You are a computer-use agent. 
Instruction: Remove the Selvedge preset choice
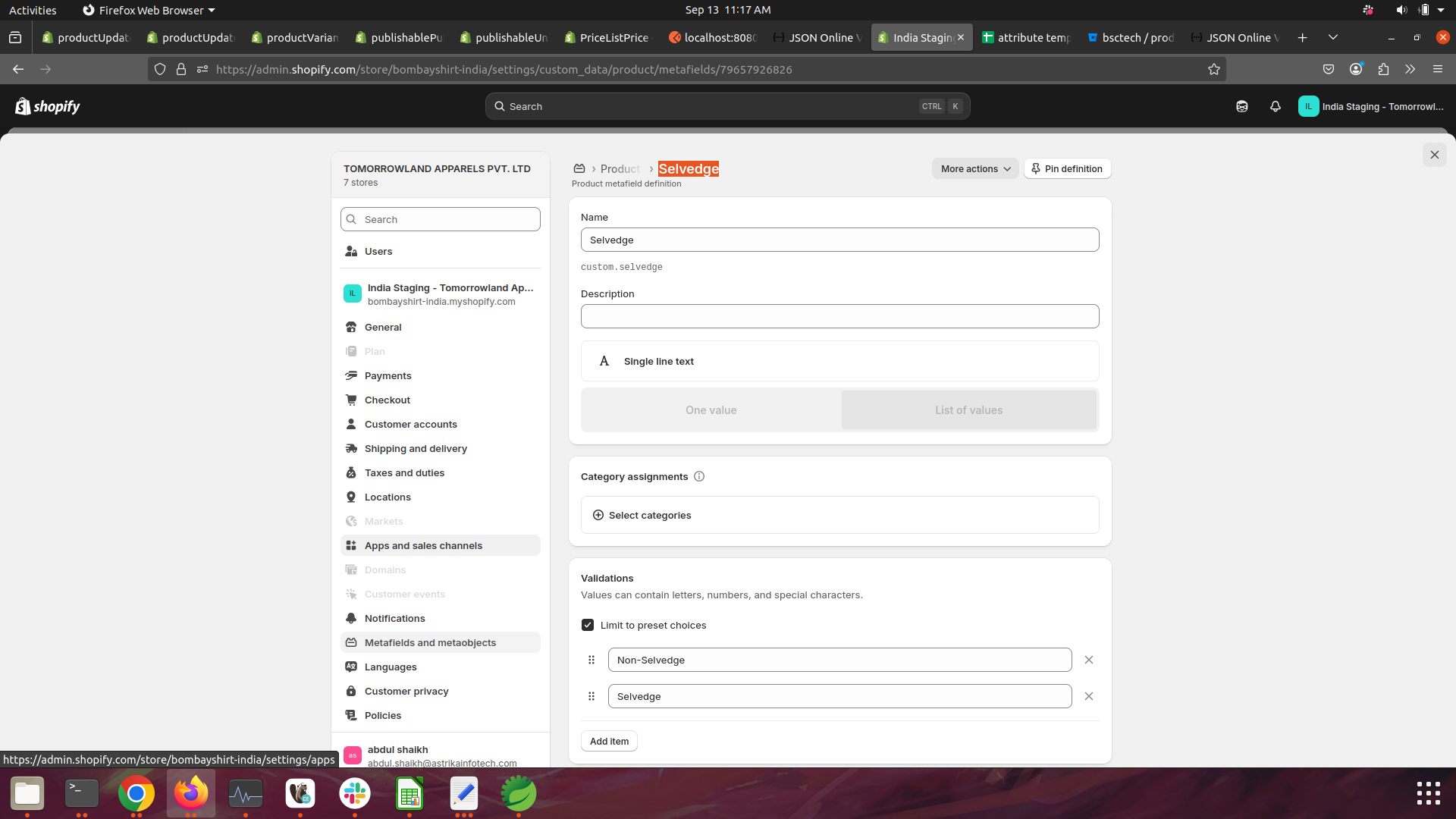(x=1089, y=696)
